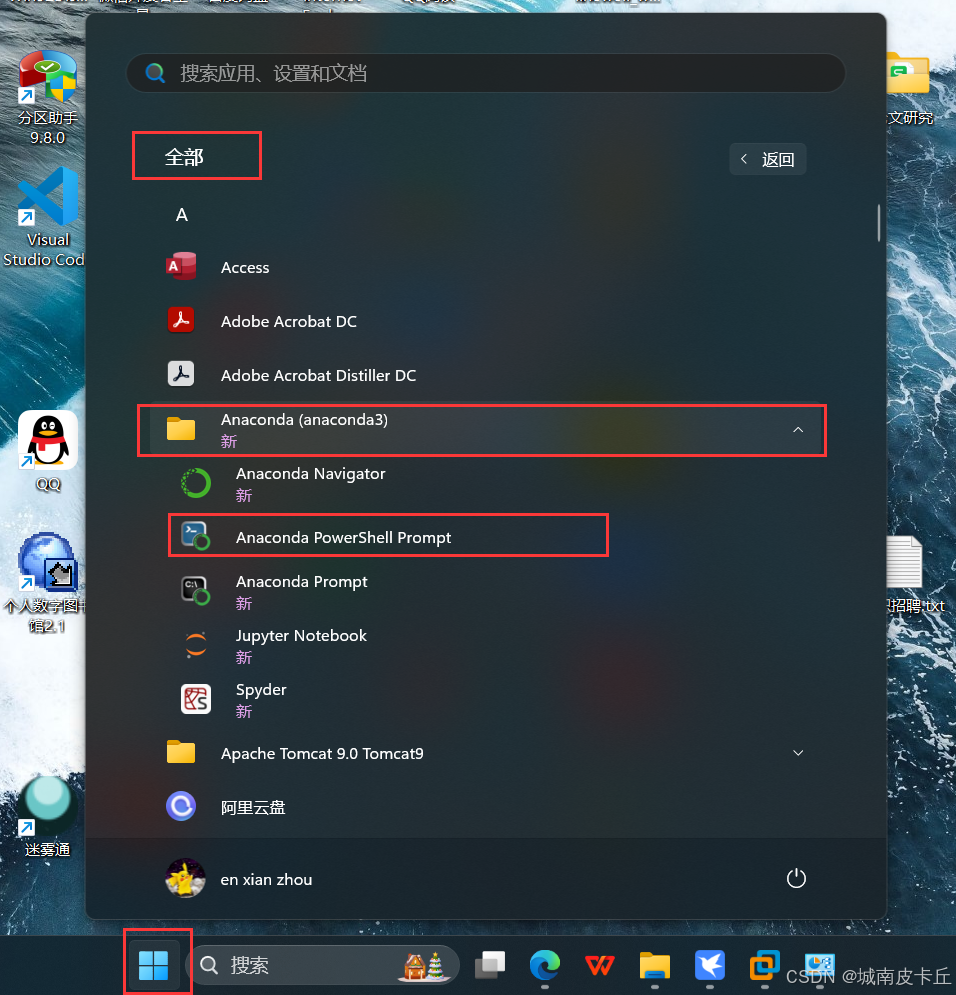Open Task View on the taskbar
This screenshot has width=956, height=995.
490,965
